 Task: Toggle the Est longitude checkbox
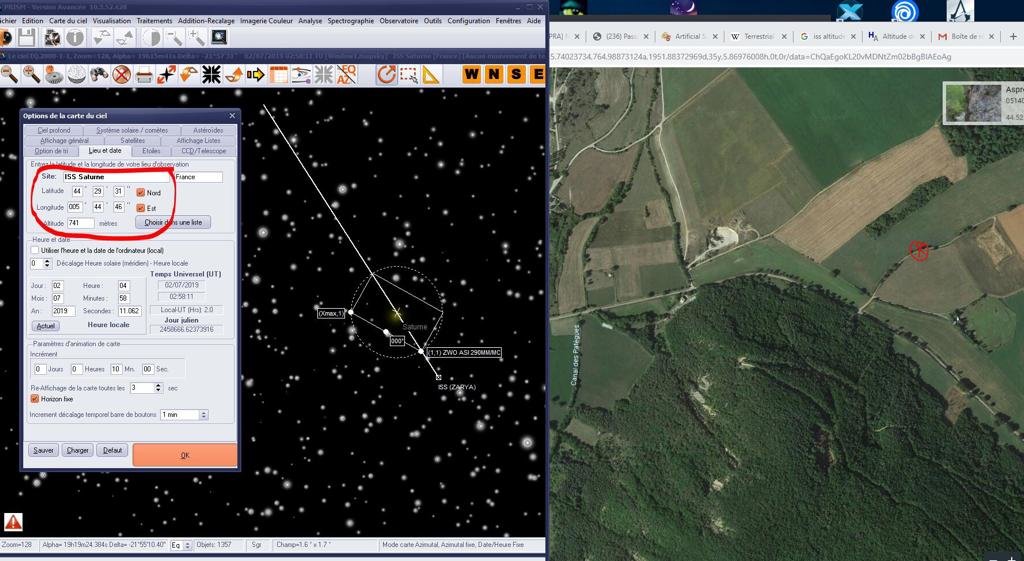click(140, 208)
